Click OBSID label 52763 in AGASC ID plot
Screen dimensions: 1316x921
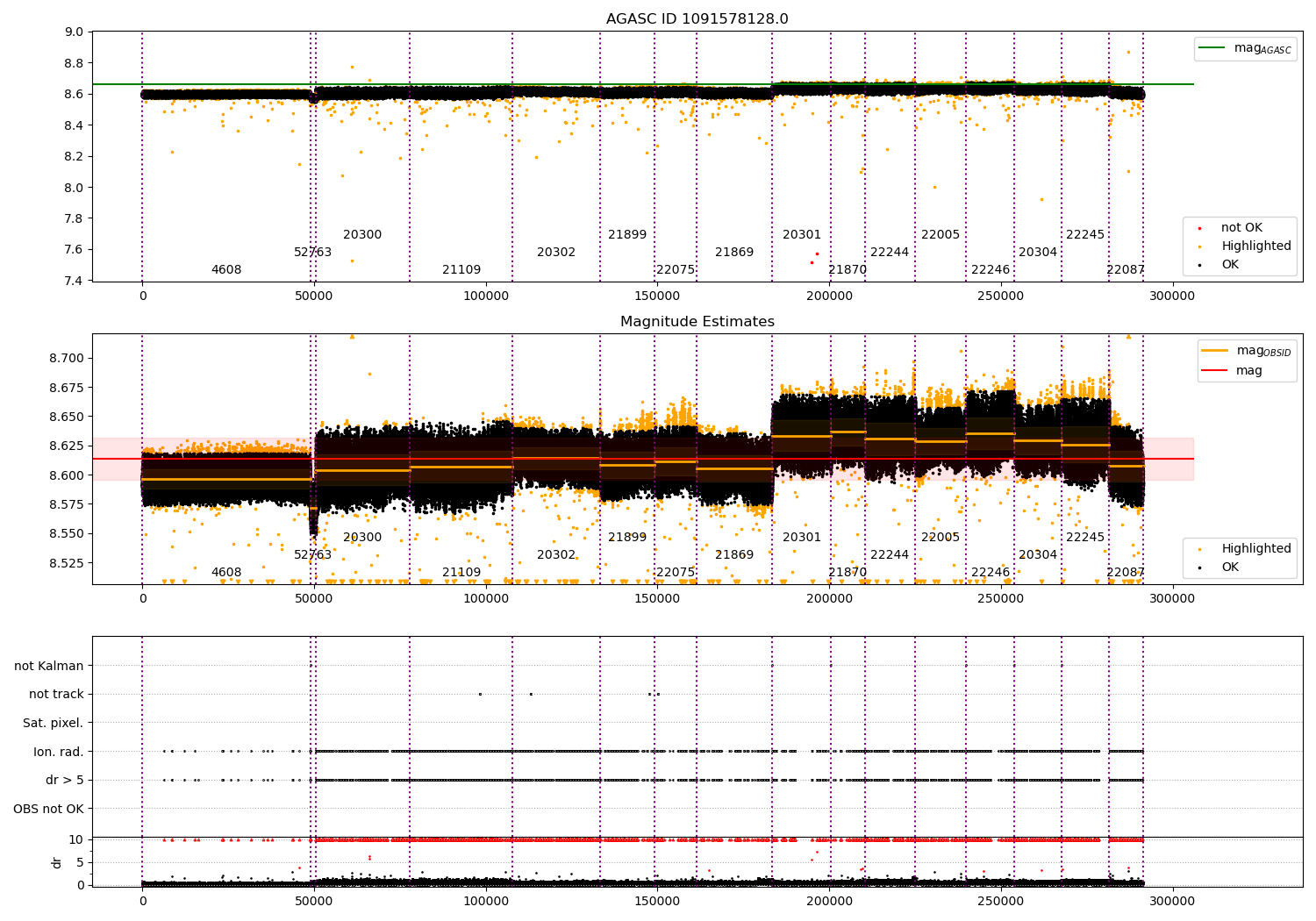pyautogui.click(x=312, y=253)
